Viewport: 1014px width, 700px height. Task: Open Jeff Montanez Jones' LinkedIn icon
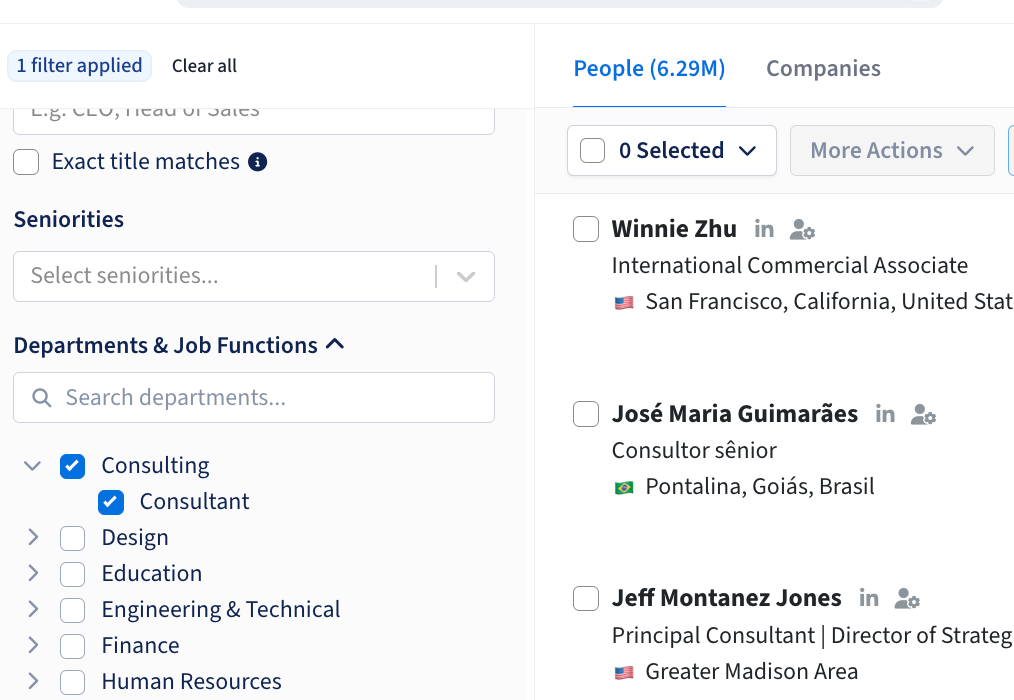869,598
